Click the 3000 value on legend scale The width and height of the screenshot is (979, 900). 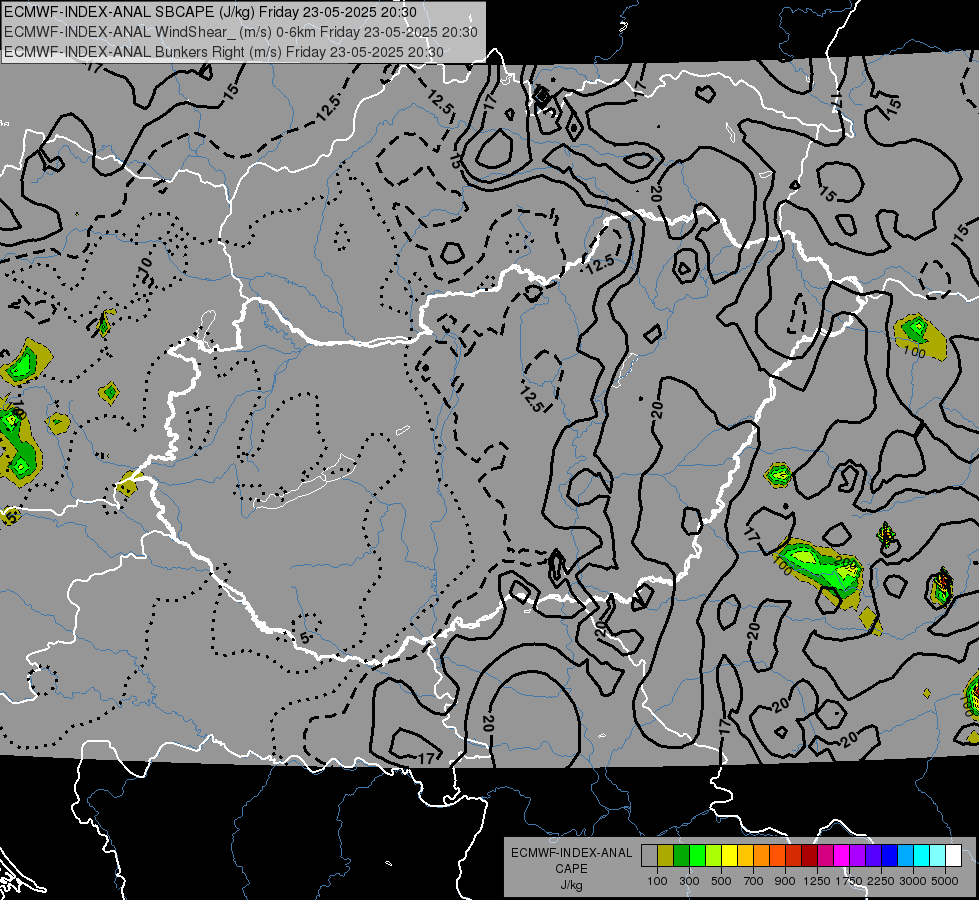913,881
